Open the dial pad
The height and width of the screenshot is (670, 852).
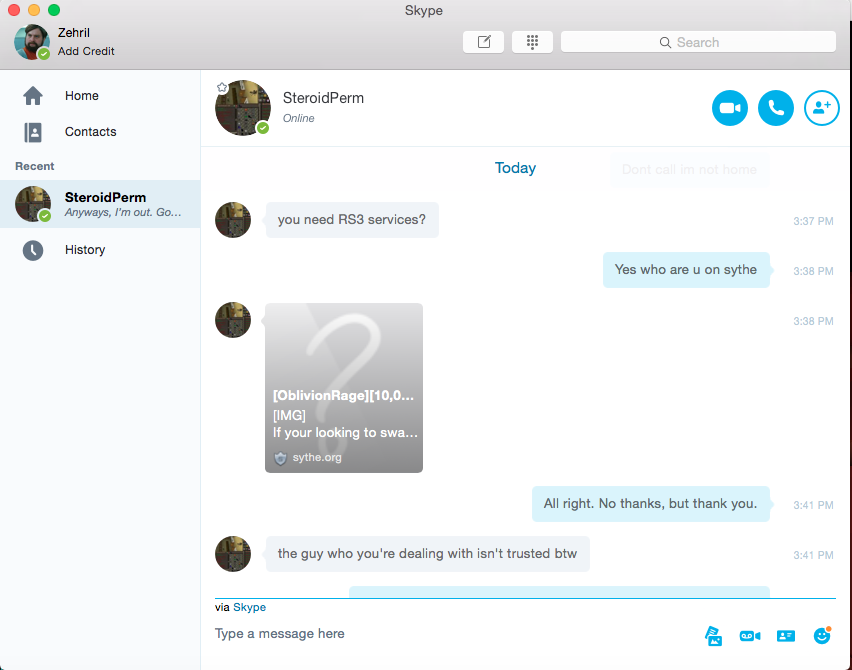click(532, 42)
